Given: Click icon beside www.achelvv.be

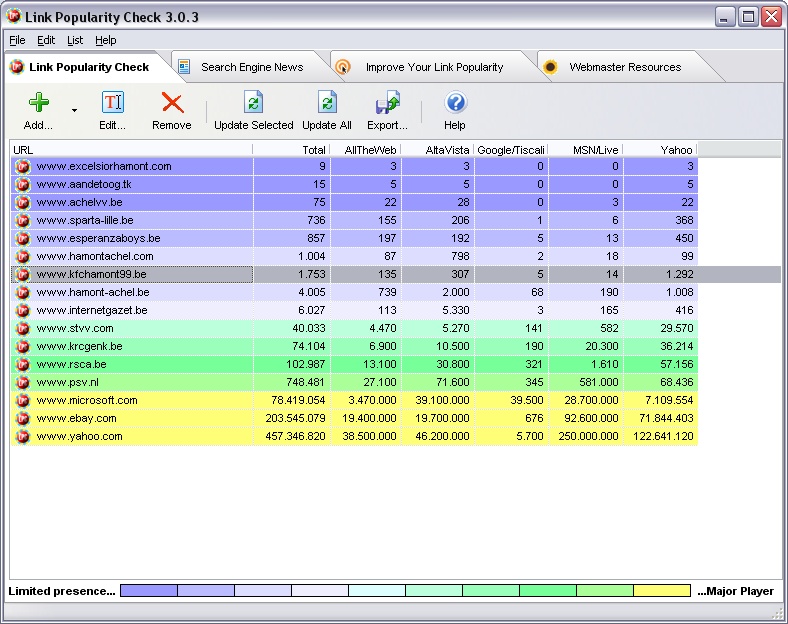Looking at the screenshot, I should (x=23, y=202).
